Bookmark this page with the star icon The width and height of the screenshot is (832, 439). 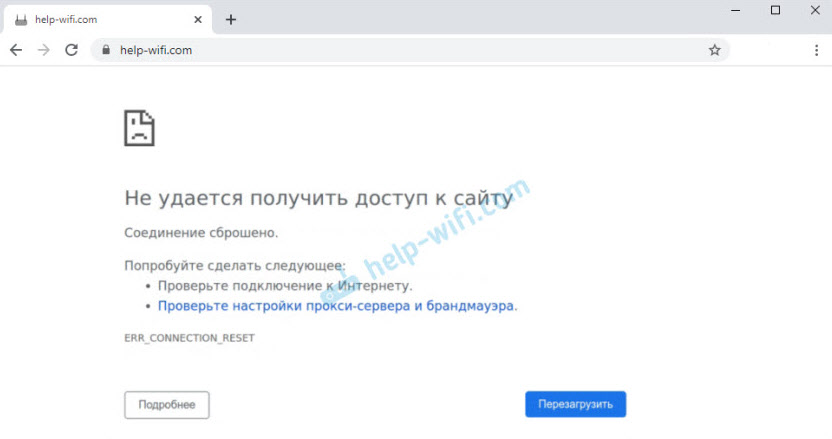(x=714, y=50)
